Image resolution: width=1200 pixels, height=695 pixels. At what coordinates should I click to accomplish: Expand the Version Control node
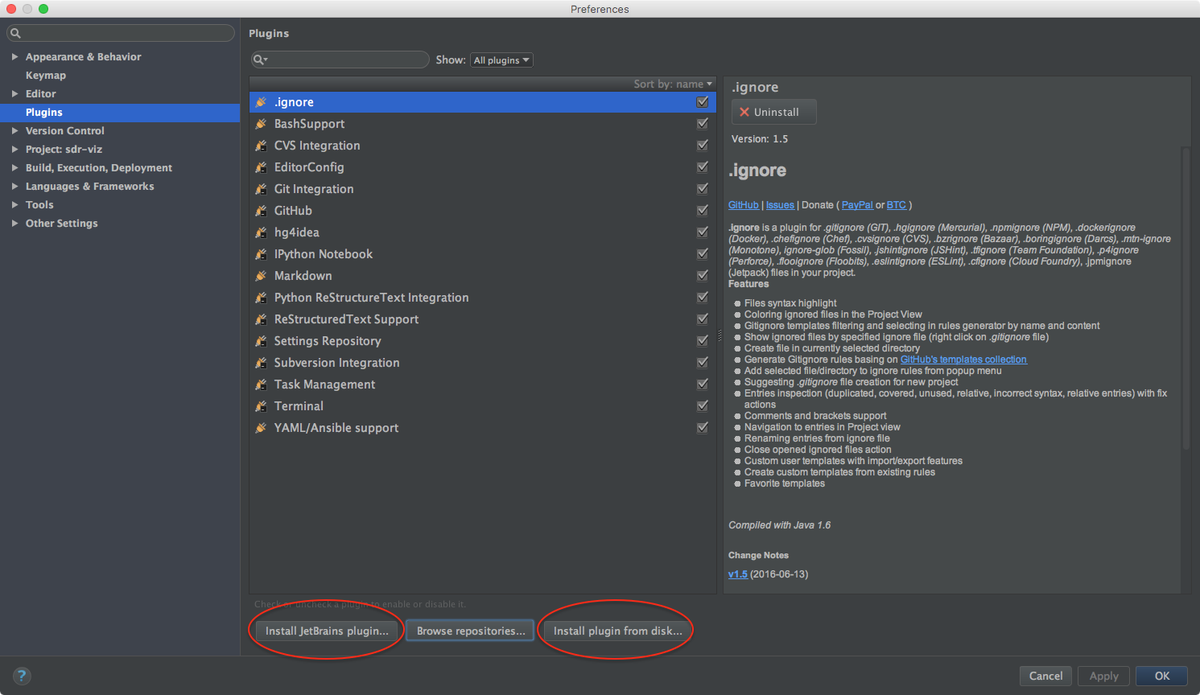point(14,131)
